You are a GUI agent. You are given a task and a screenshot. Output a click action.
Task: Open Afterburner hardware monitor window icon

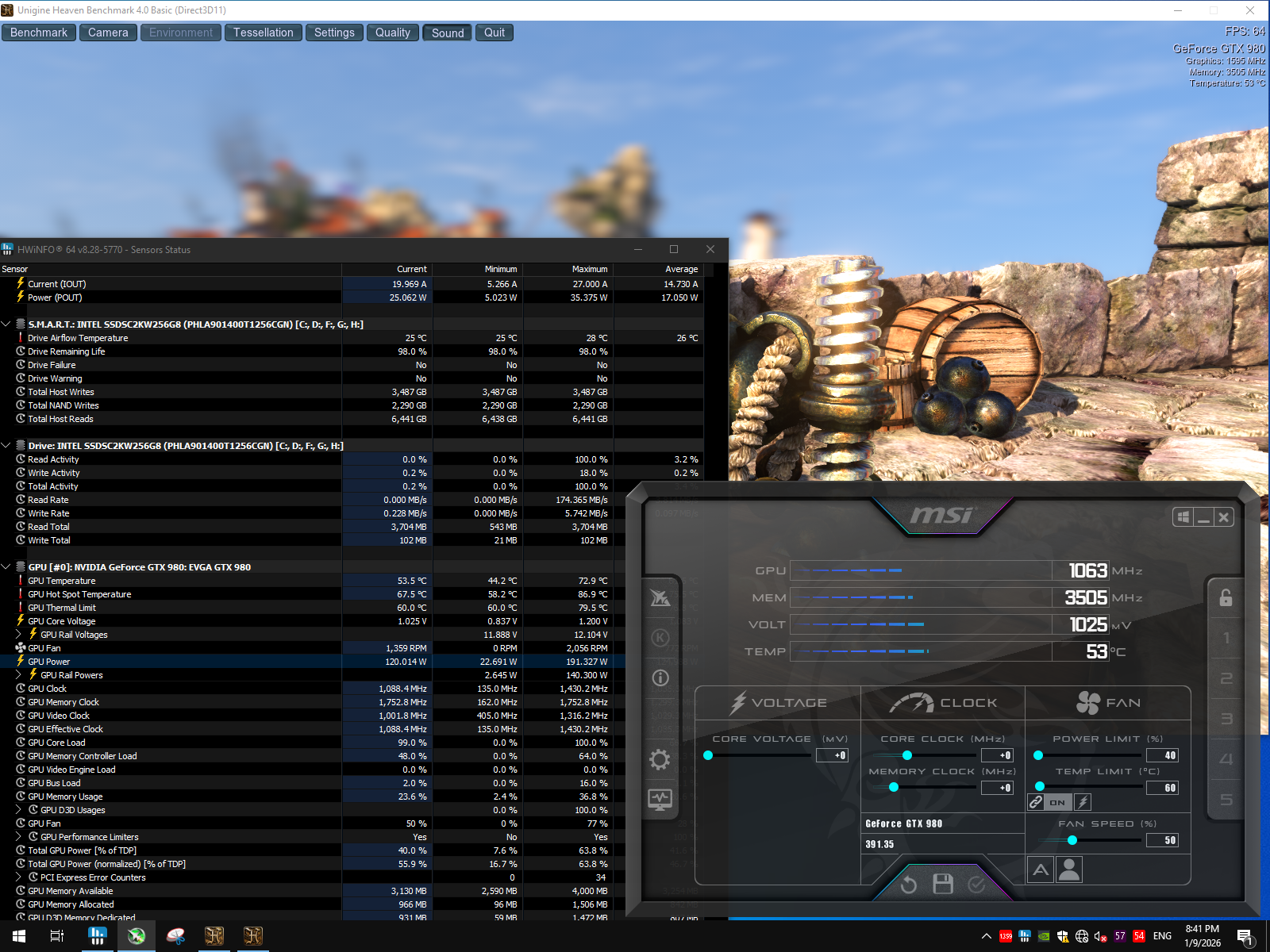pos(660,800)
